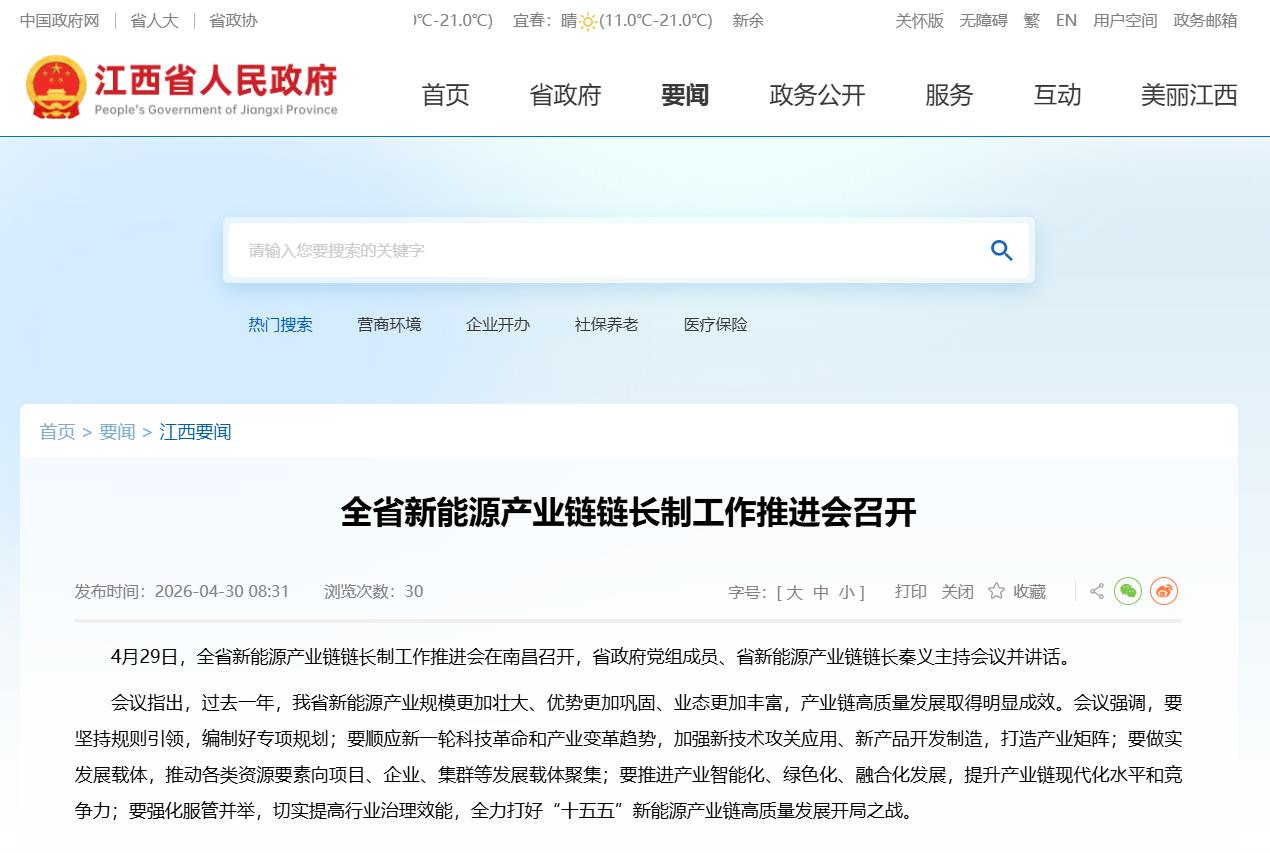Share article via Weibo icon
1270x853 pixels.
[x=1163, y=591]
